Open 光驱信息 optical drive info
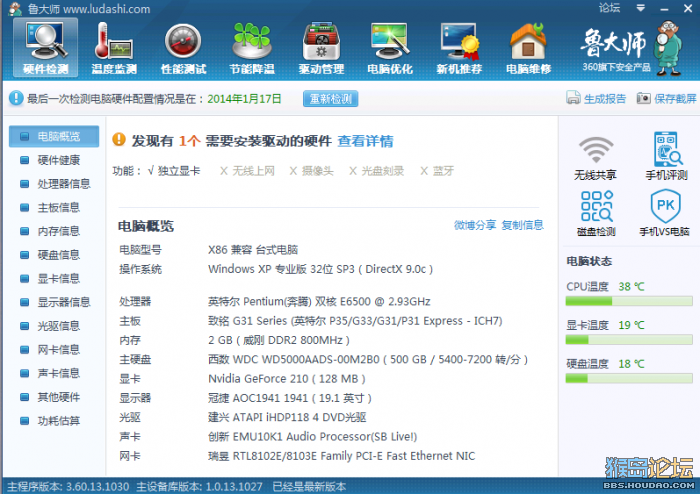This screenshot has width=700, height=494. [x=58, y=326]
